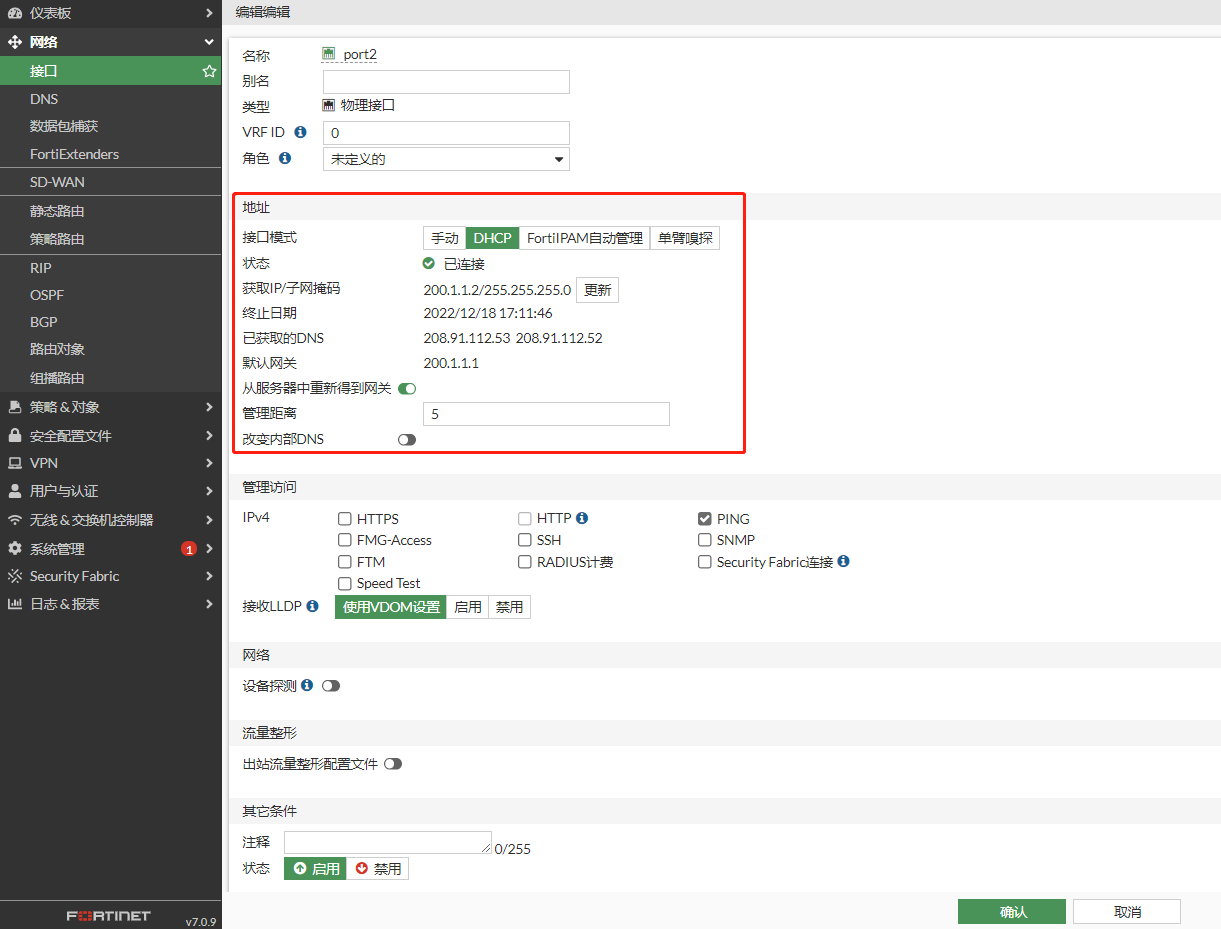Click the 更新 button to renew IP
This screenshot has width=1221, height=929.
click(597, 290)
